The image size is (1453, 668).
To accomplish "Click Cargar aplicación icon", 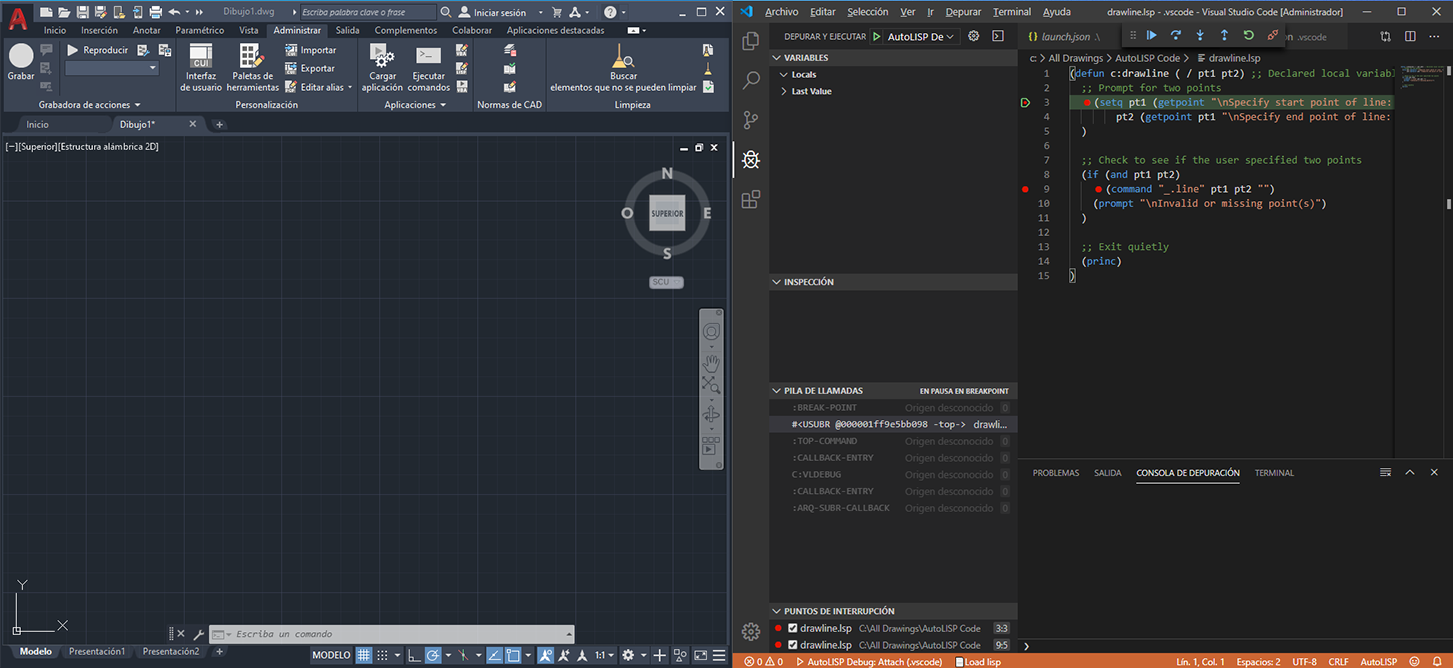I will click(x=382, y=54).
